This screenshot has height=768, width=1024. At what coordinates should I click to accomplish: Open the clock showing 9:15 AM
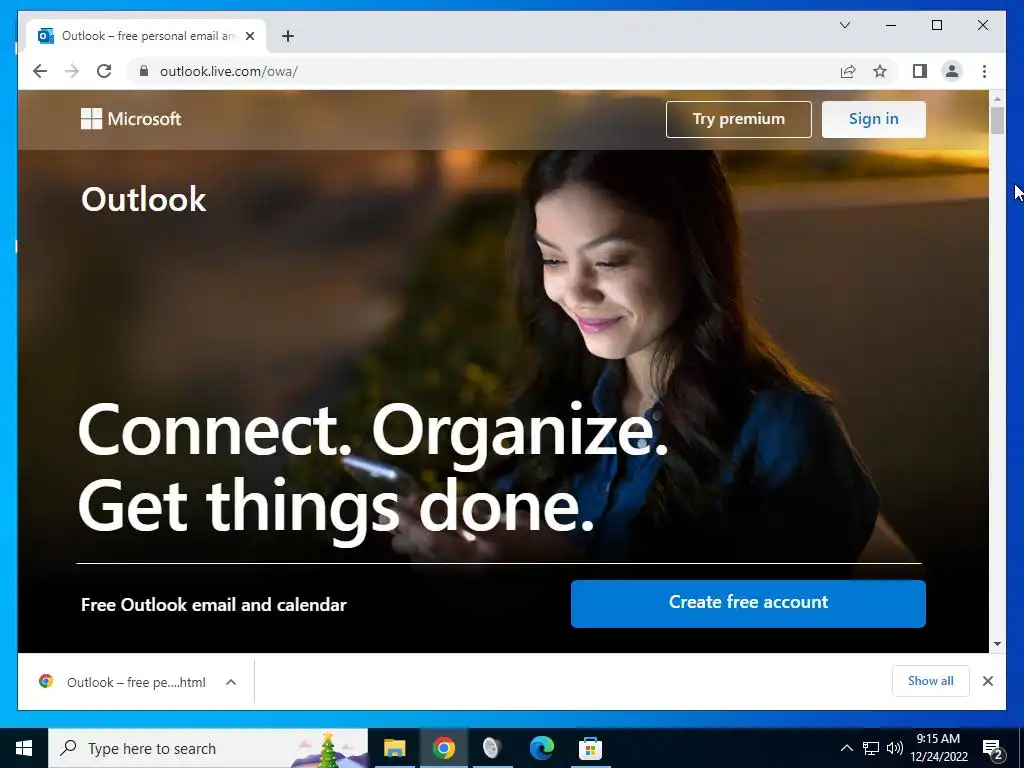point(938,748)
